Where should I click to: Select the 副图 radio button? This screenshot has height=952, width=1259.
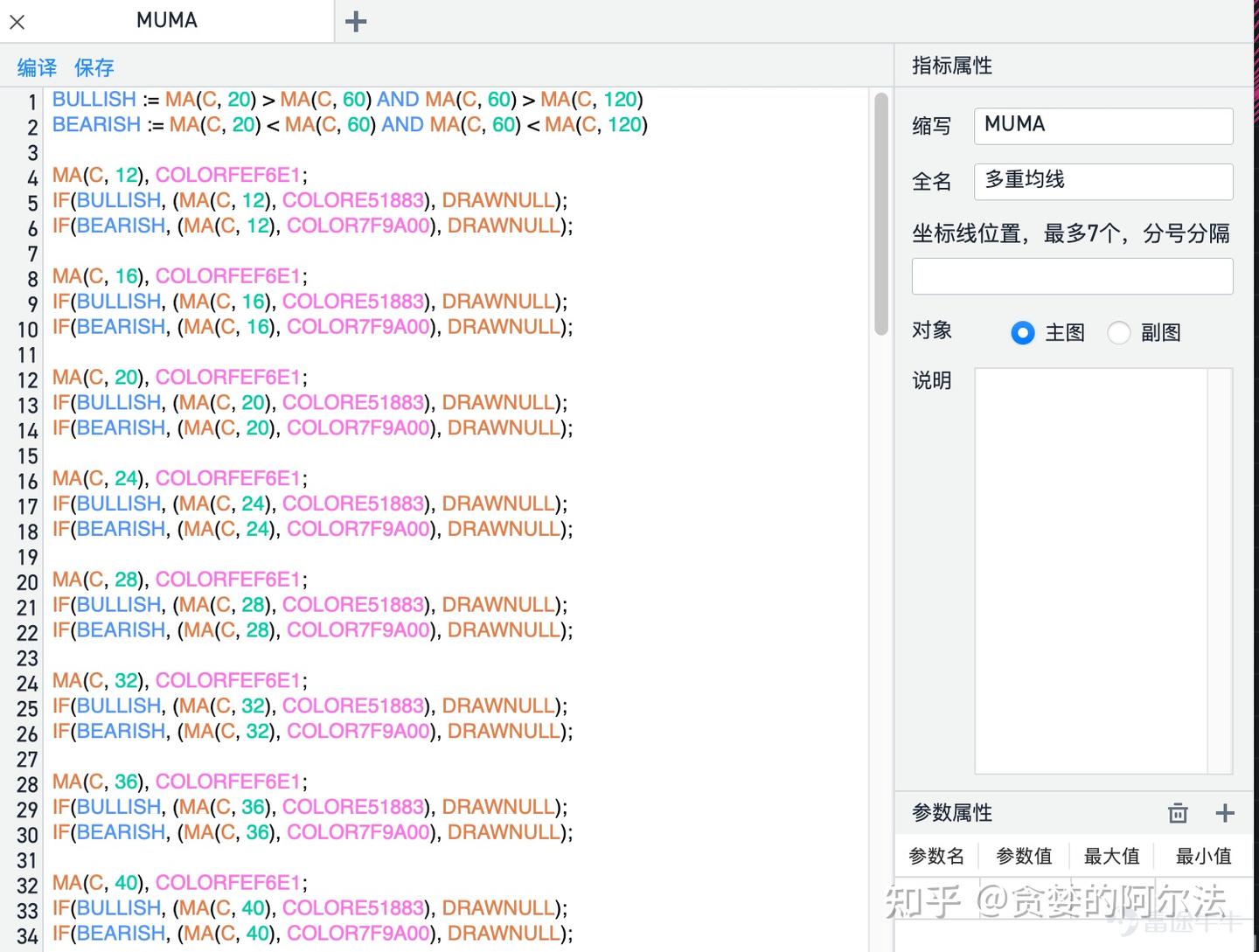[1119, 333]
